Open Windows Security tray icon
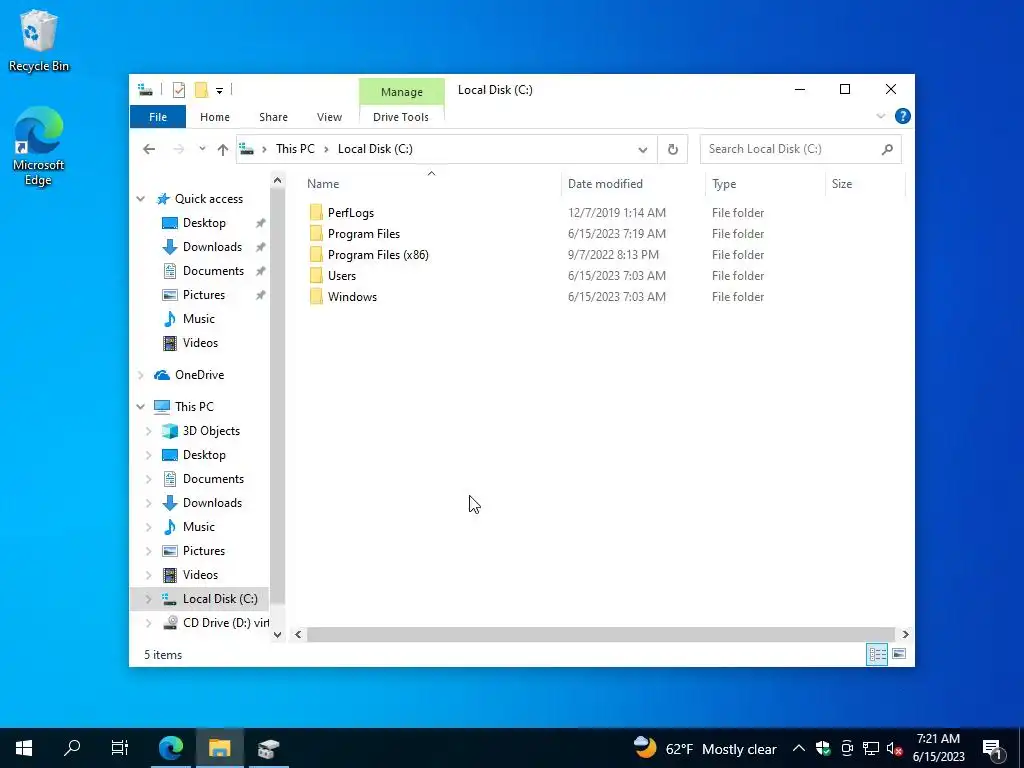This screenshot has width=1024, height=768. click(x=823, y=748)
